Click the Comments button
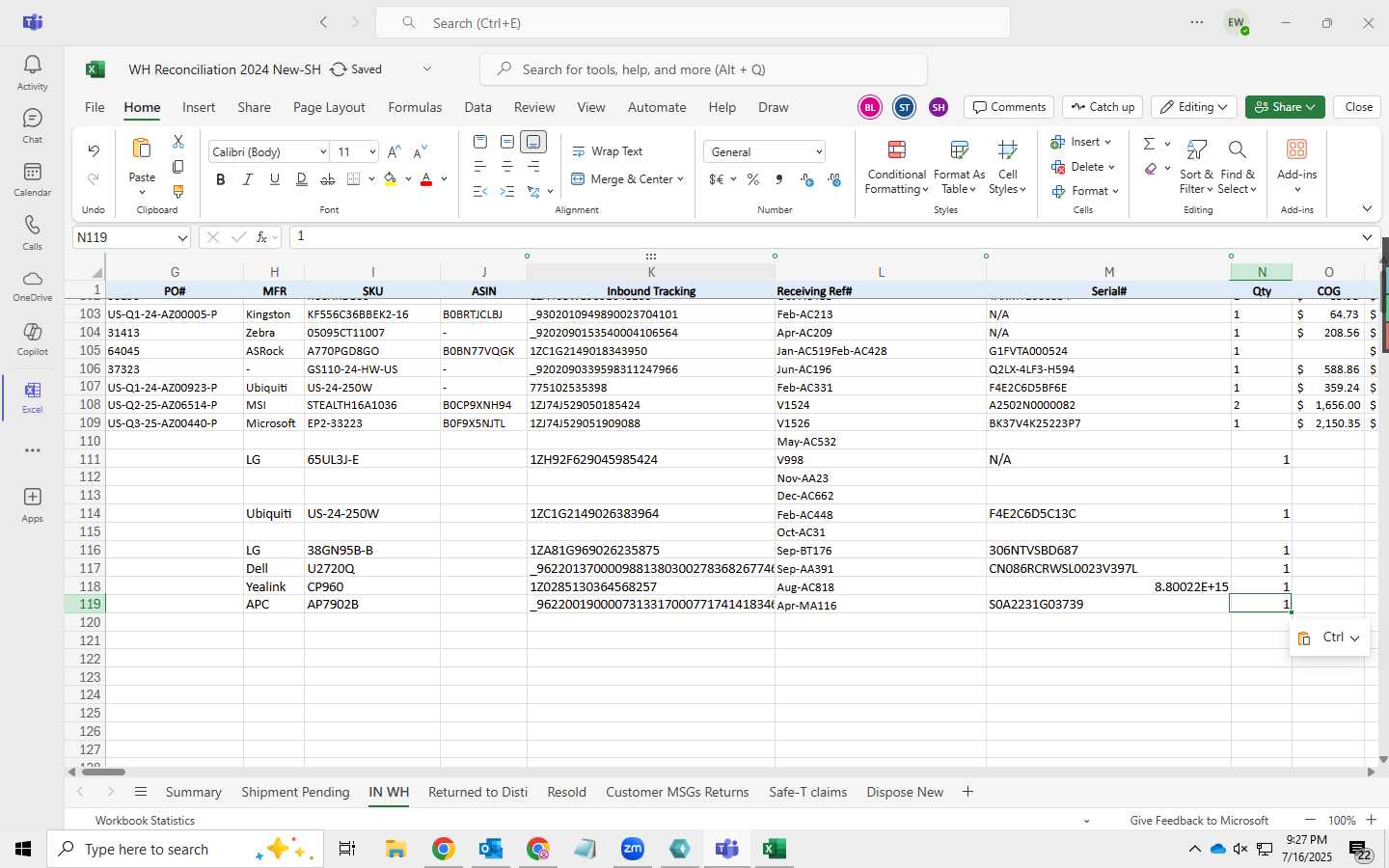The image size is (1389, 868). coord(1009,107)
